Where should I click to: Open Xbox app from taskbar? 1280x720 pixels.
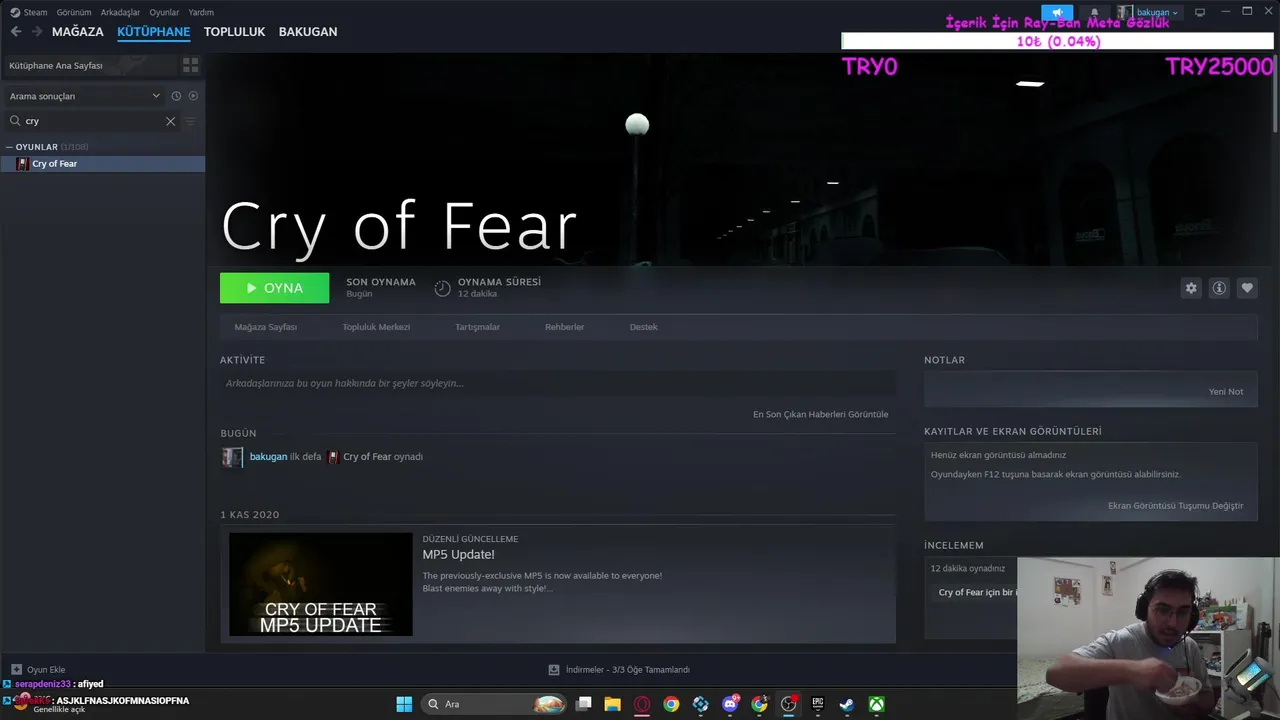tap(876, 704)
